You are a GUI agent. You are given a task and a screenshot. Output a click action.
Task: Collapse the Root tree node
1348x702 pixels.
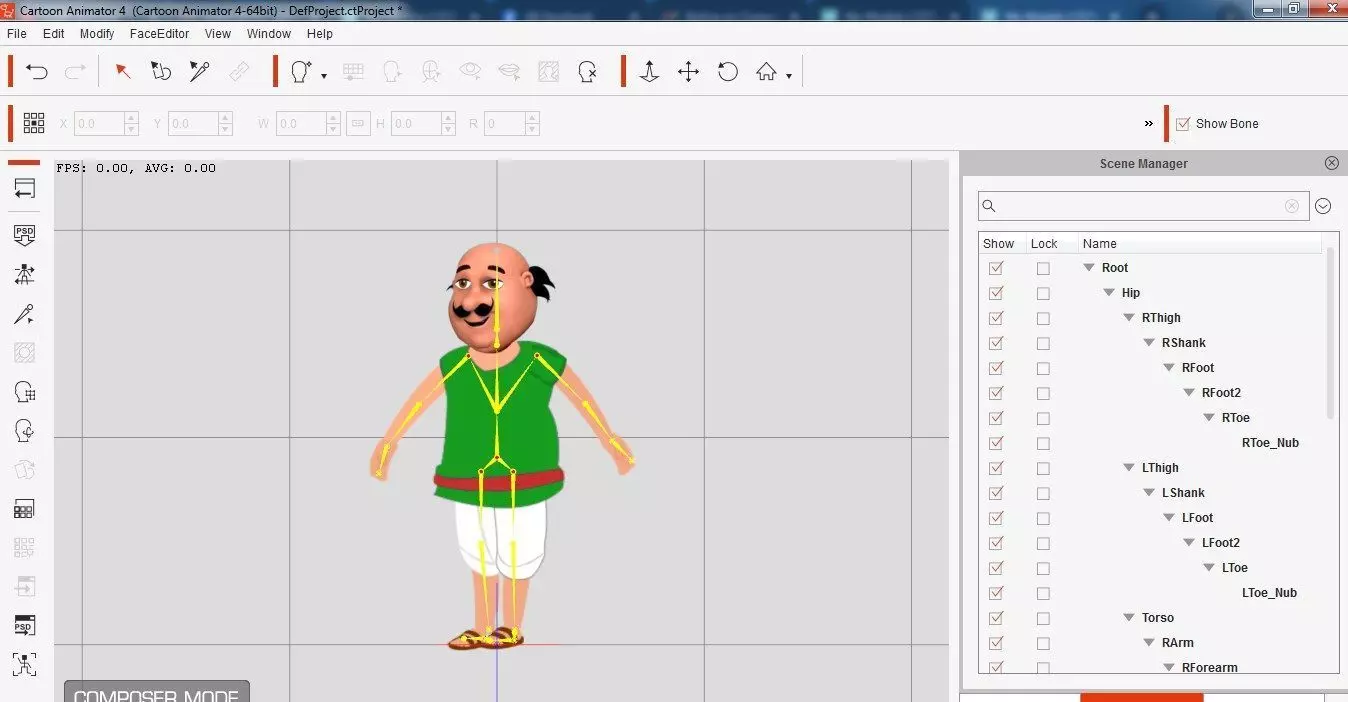pos(1089,268)
